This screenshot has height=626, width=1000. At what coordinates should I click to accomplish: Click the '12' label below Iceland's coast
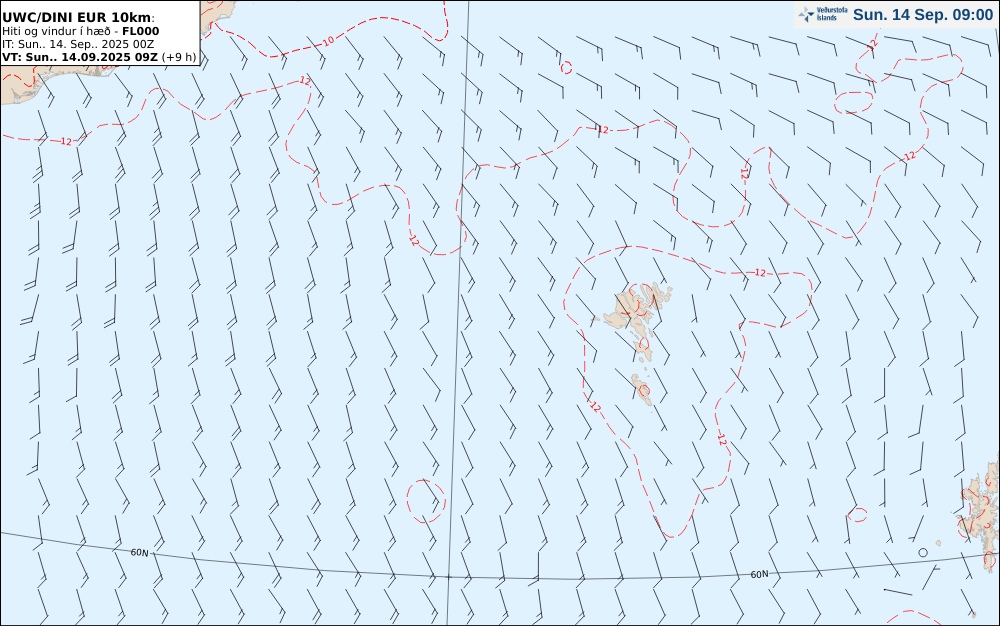pyautogui.click(x=66, y=141)
